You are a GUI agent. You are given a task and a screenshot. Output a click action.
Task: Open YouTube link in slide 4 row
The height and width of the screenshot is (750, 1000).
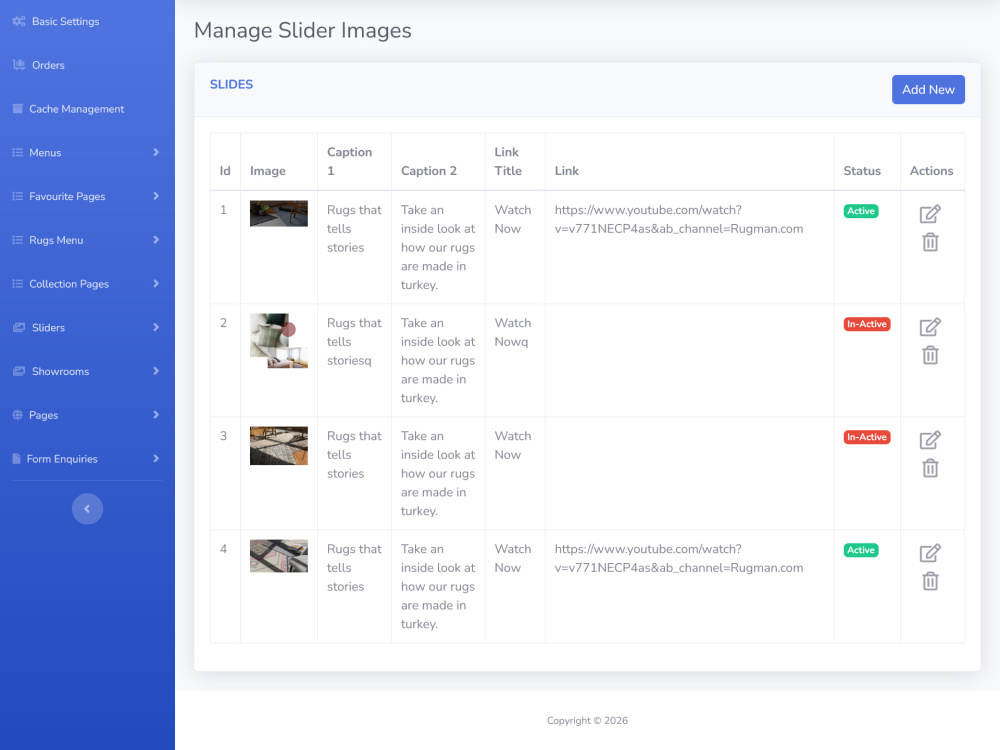click(x=679, y=558)
